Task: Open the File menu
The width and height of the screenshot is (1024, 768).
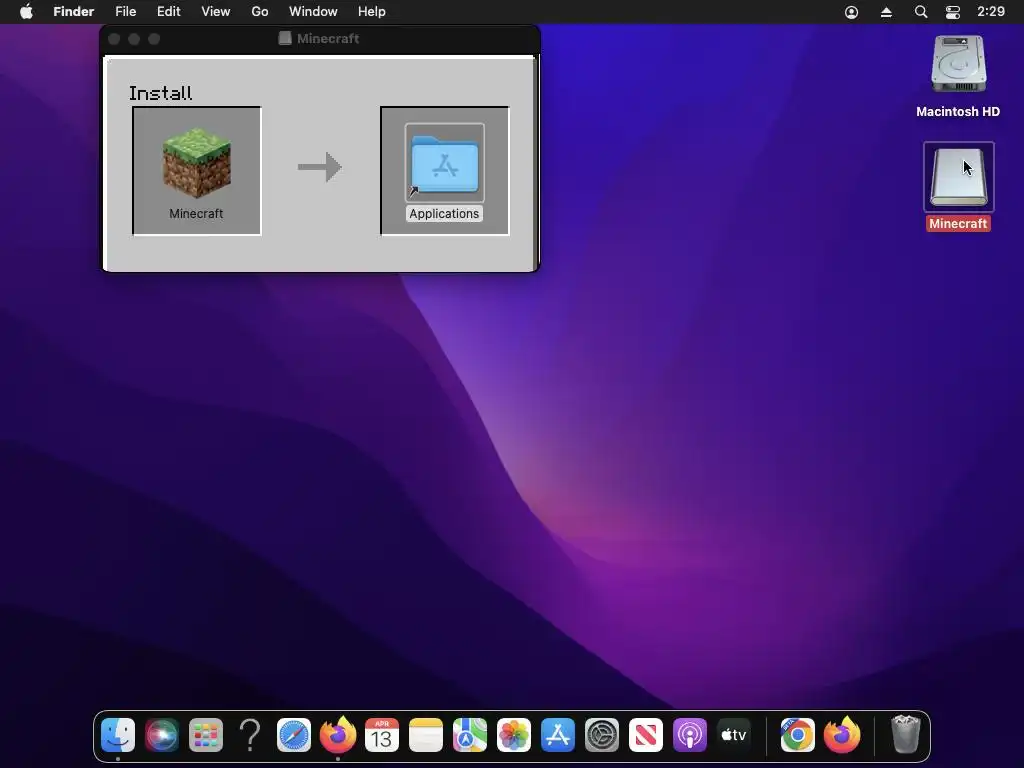Action: click(x=125, y=12)
